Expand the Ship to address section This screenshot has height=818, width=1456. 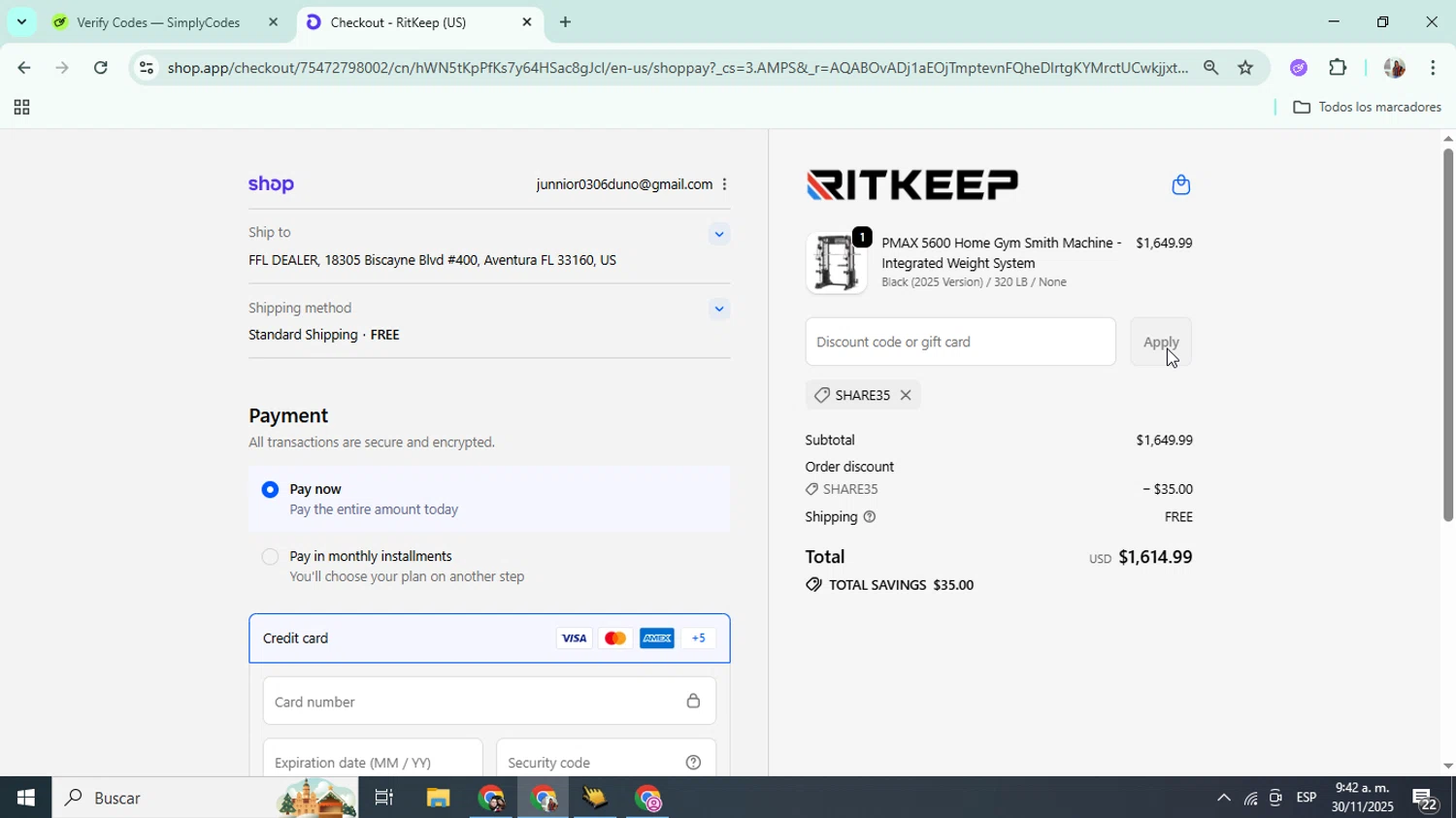[x=718, y=234]
